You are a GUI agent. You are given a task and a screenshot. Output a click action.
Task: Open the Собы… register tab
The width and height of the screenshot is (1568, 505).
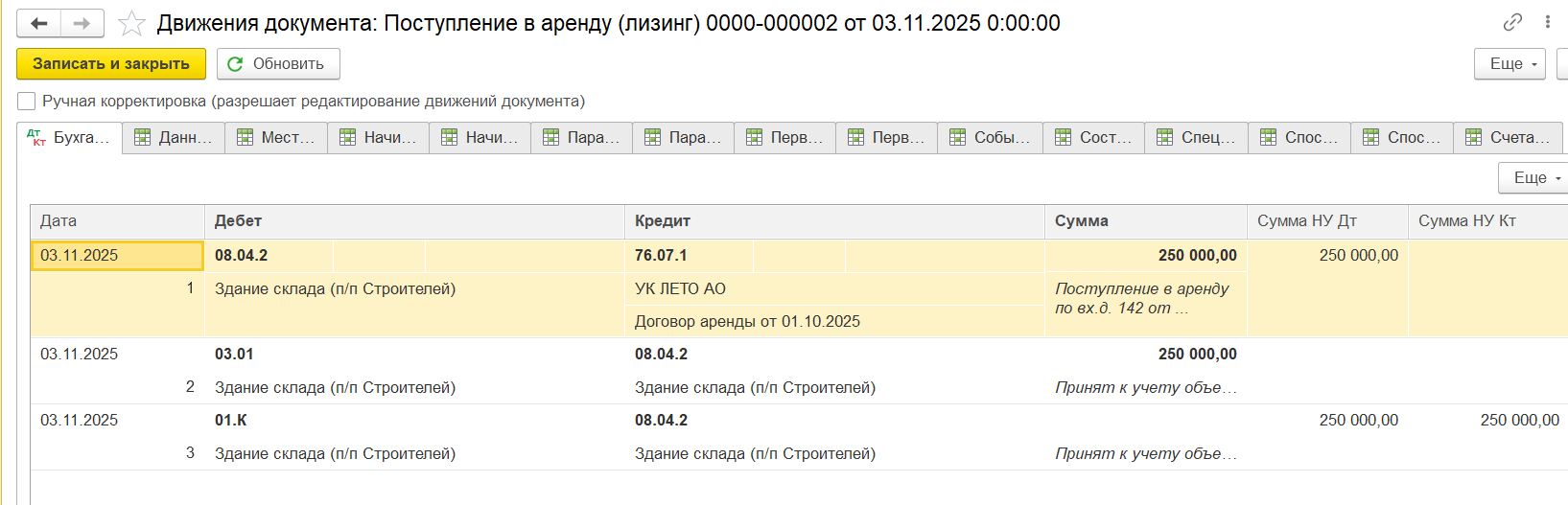[990, 138]
